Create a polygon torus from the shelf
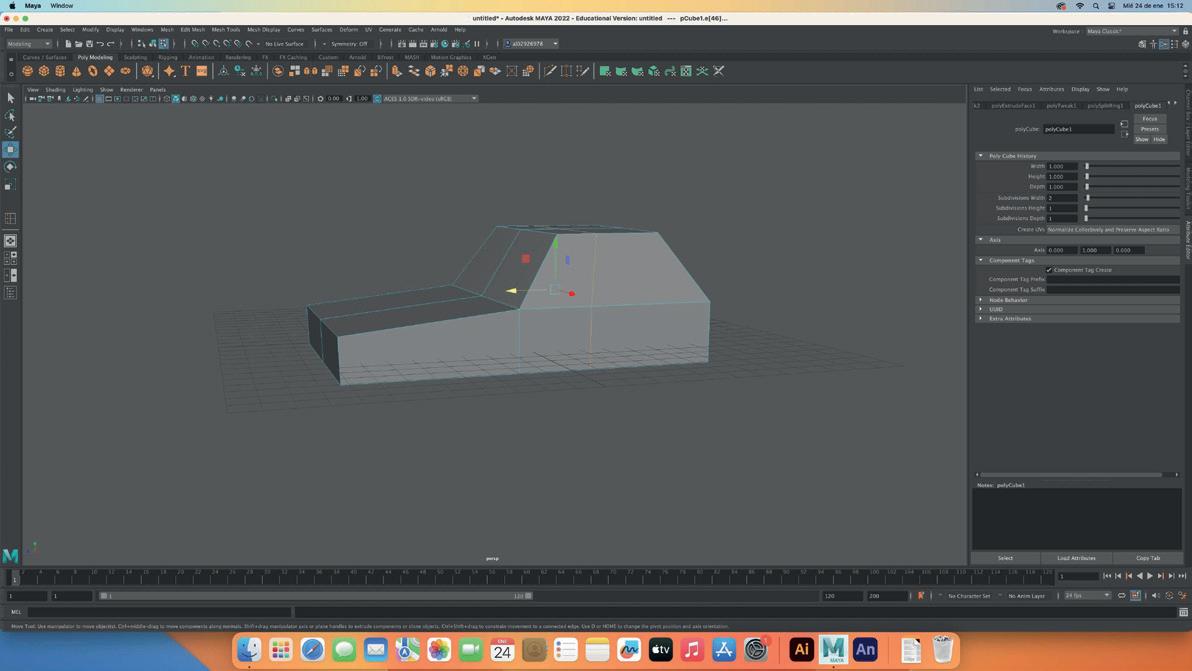This screenshot has width=1192, height=671. [93, 71]
